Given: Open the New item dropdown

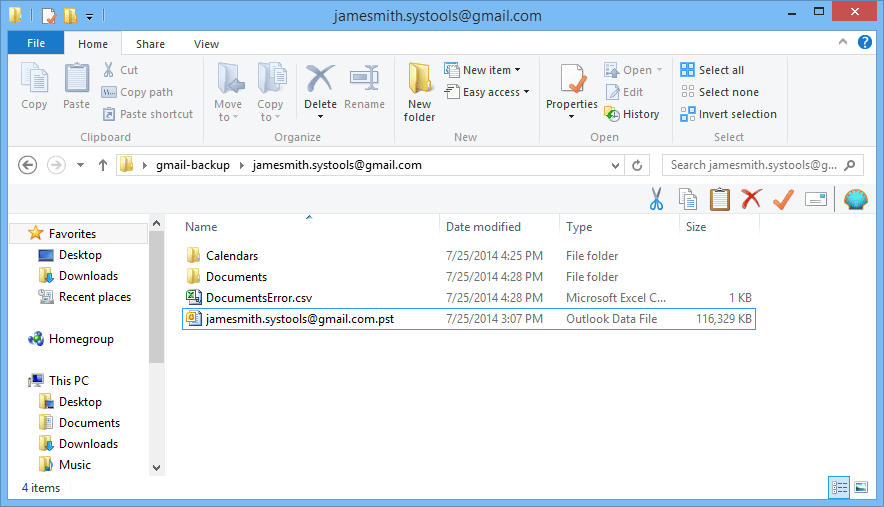Looking at the screenshot, I should coord(483,70).
